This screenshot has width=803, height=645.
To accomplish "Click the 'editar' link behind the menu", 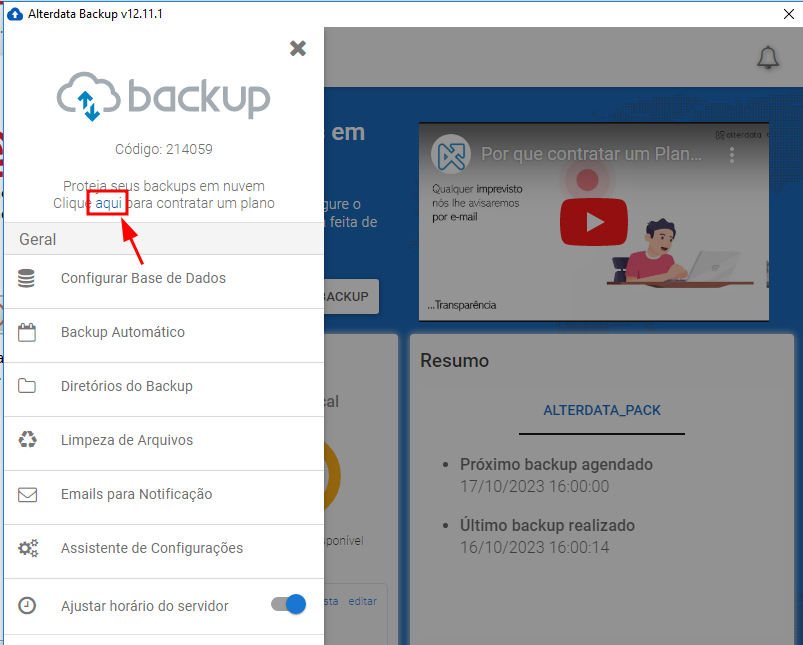I will click(363, 601).
